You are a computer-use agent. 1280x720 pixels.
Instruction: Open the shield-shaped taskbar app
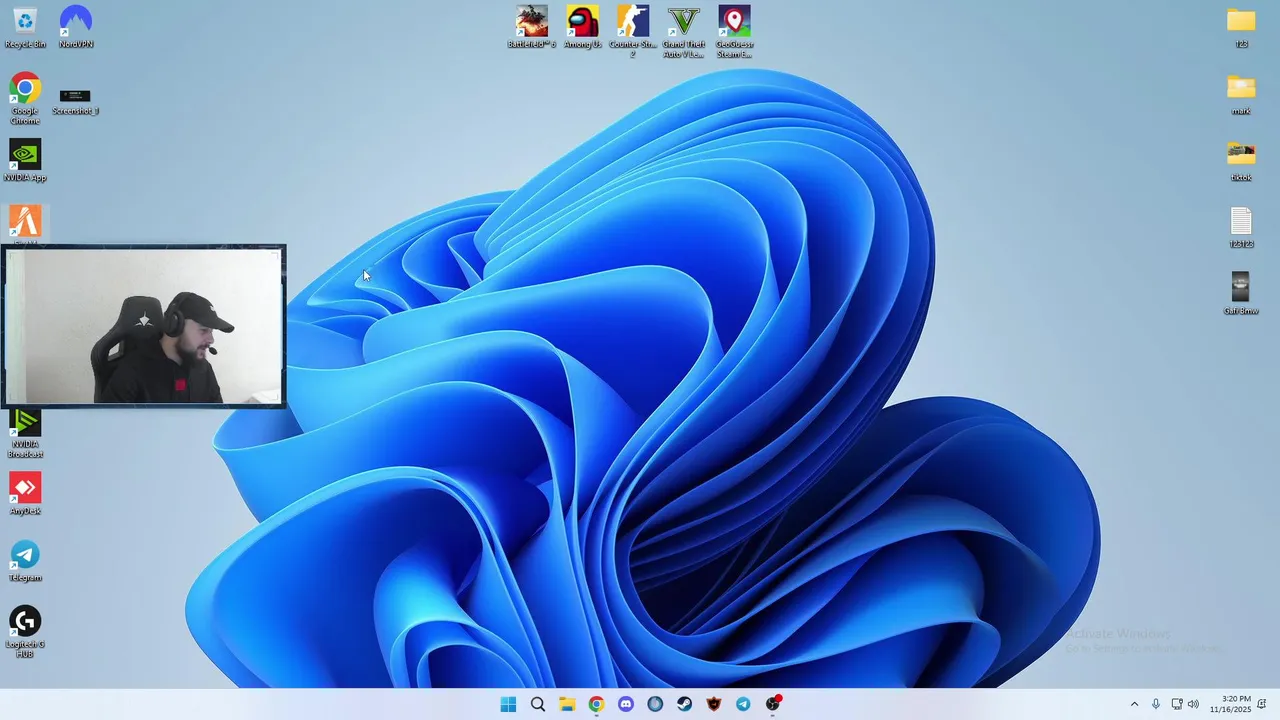tap(714, 704)
